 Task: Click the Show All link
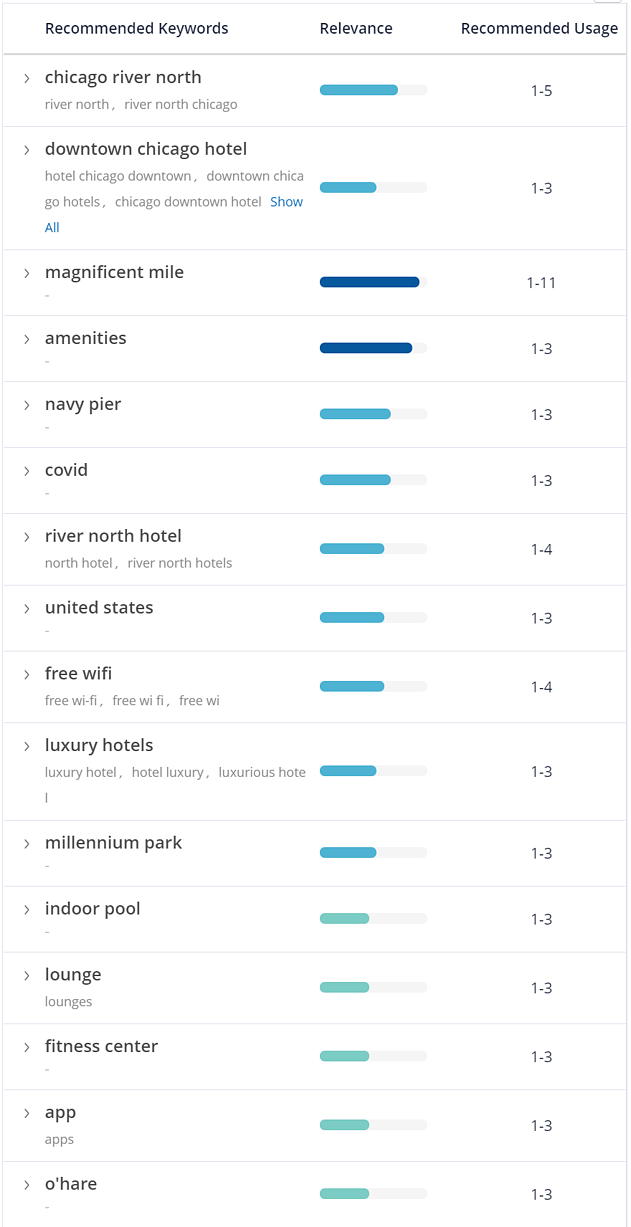tap(286, 202)
